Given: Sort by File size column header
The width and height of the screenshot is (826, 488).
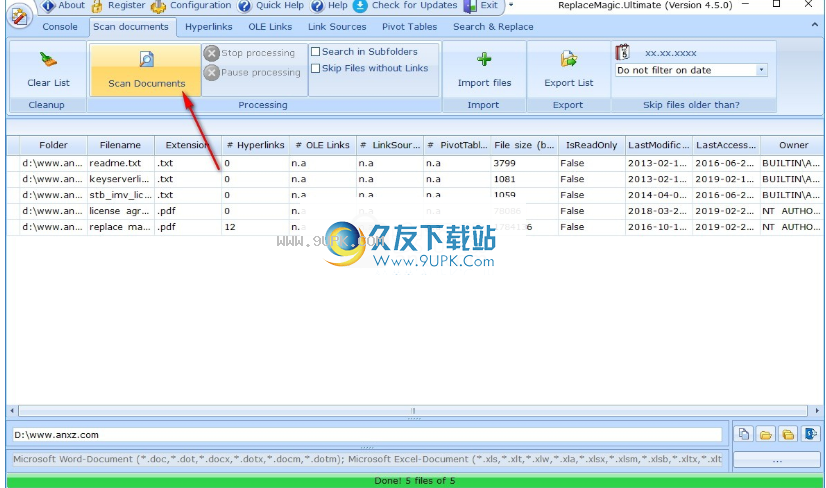Looking at the screenshot, I should 524,145.
